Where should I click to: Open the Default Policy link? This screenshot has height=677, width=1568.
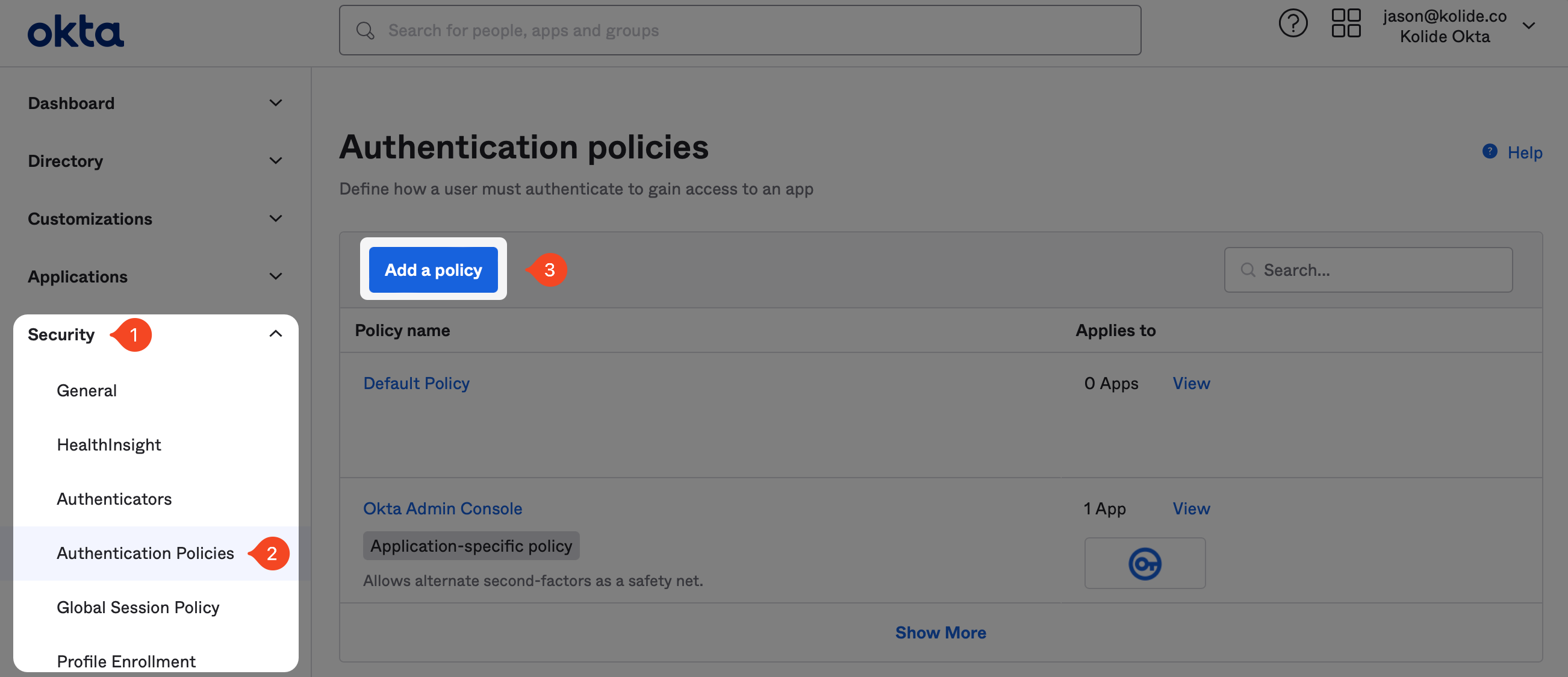pos(416,383)
